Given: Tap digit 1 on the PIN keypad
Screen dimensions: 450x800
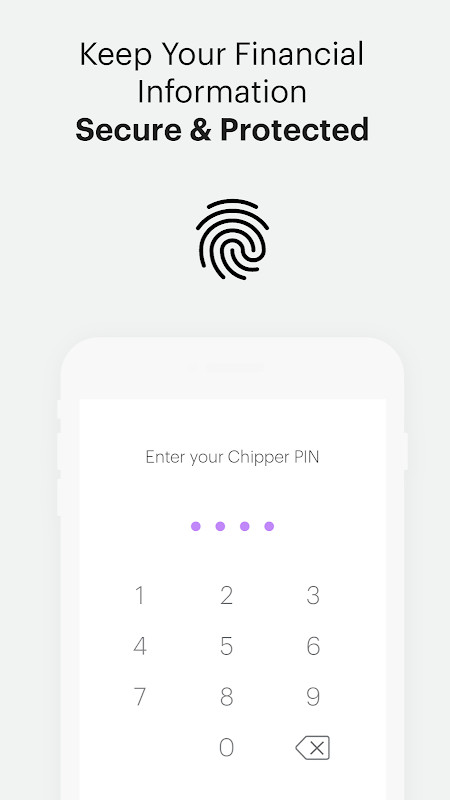Looking at the screenshot, I should click(x=139, y=595).
